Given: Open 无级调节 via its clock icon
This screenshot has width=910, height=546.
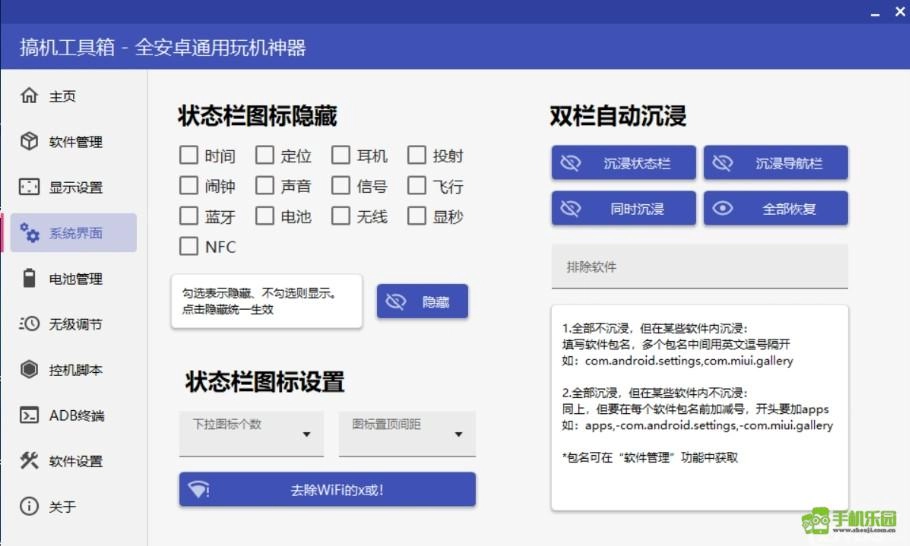Looking at the screenshot, I should click(29, 324).
